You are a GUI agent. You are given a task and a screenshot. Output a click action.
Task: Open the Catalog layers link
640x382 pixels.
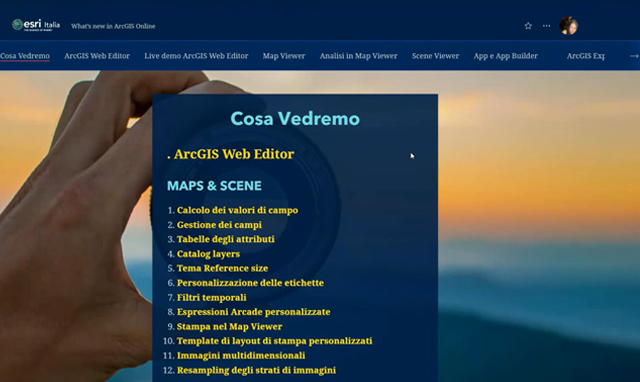pyautogui.click(x=208, y=254)
